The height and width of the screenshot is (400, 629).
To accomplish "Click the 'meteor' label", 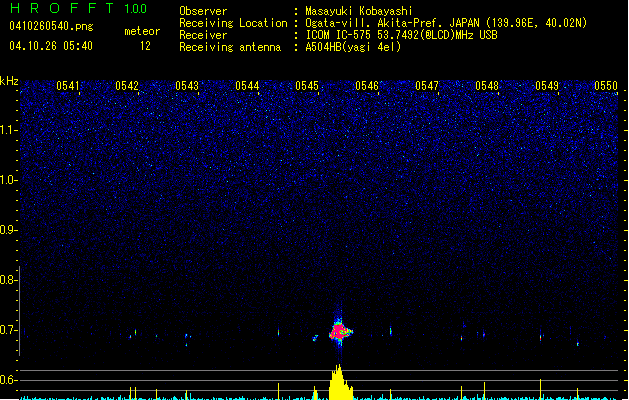I will tap(142, 31).
